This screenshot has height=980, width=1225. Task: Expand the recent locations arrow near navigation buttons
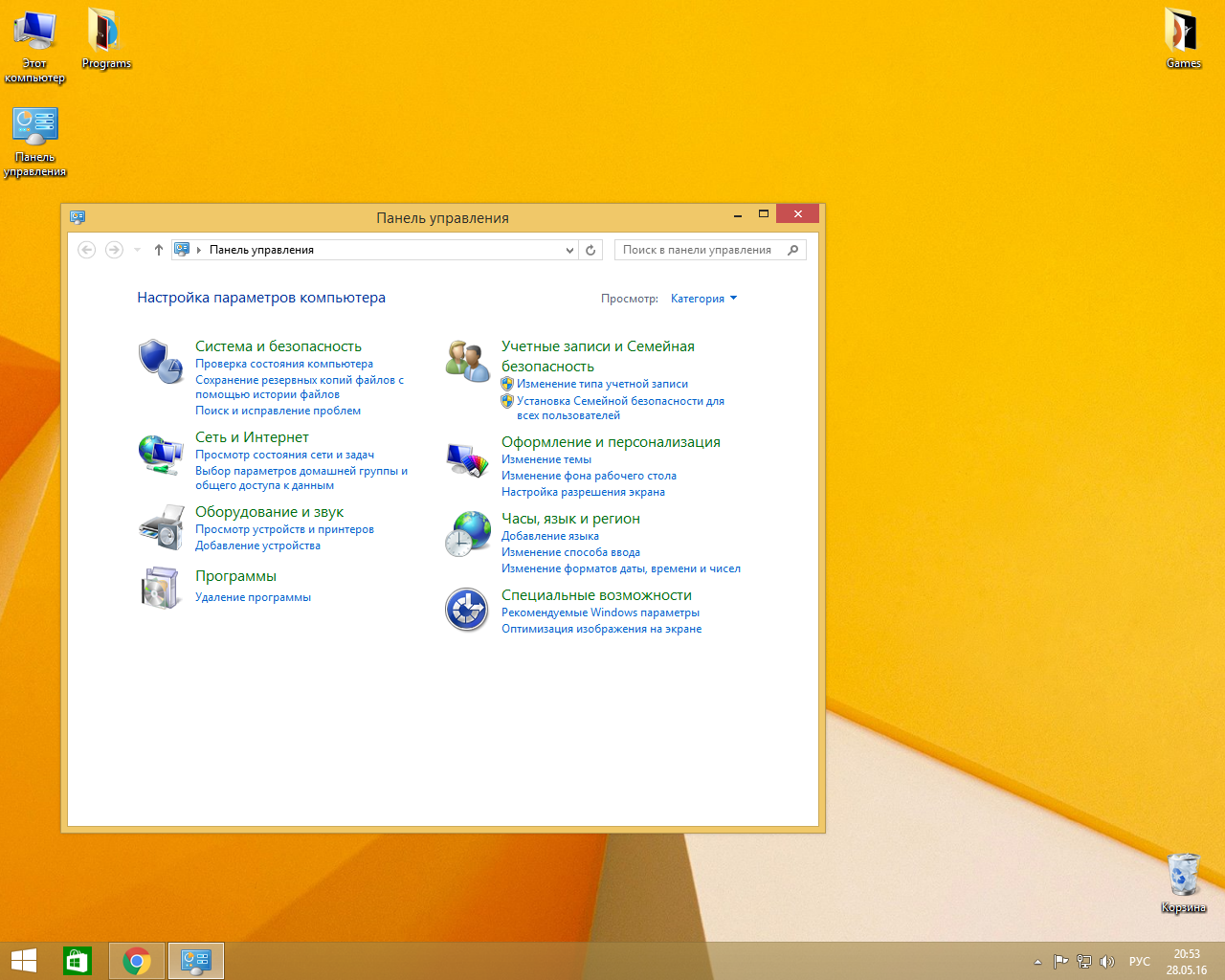[x=137, y=250]
